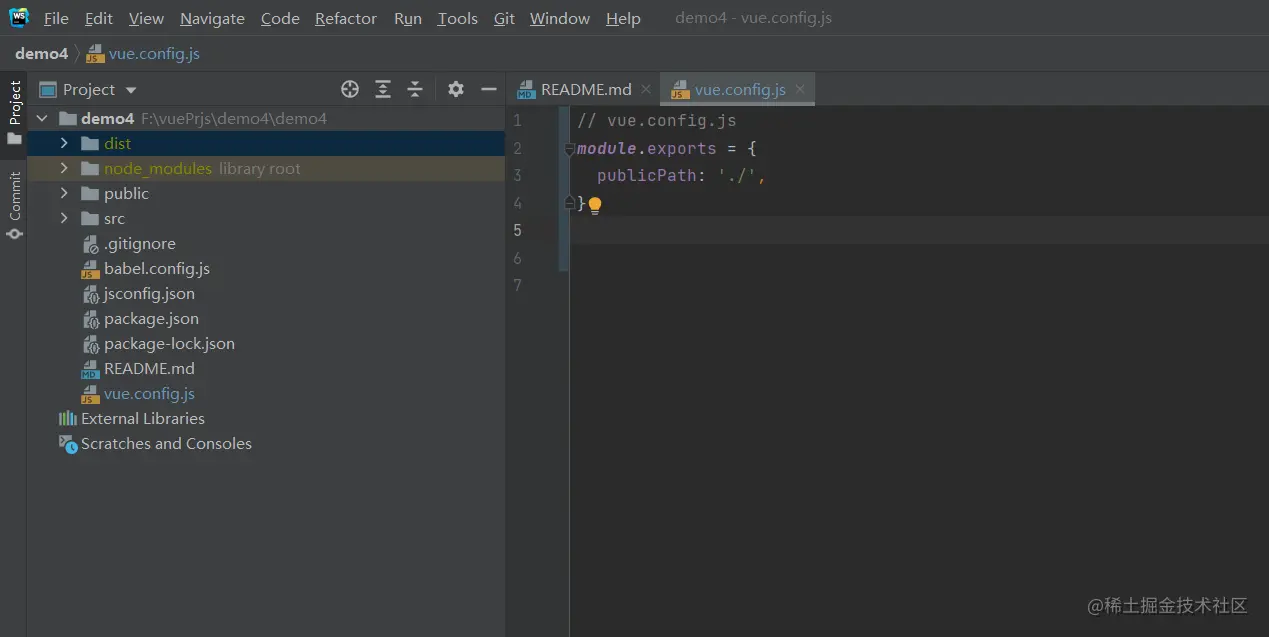Expand the public folder arrow
The width and height of the screenshot is (1269, 637).
pyautogui.click(x=64, y=193)
